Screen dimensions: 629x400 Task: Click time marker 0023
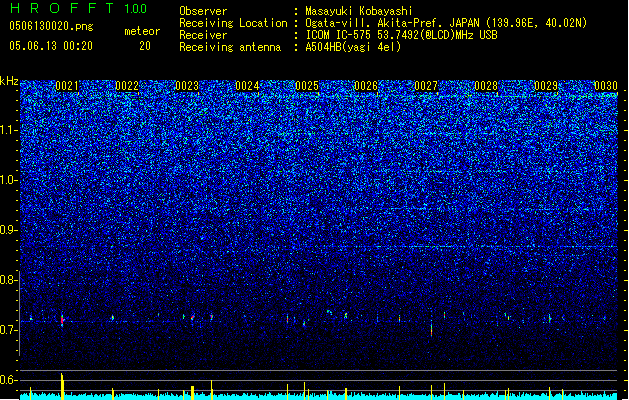tap(187, 86)
